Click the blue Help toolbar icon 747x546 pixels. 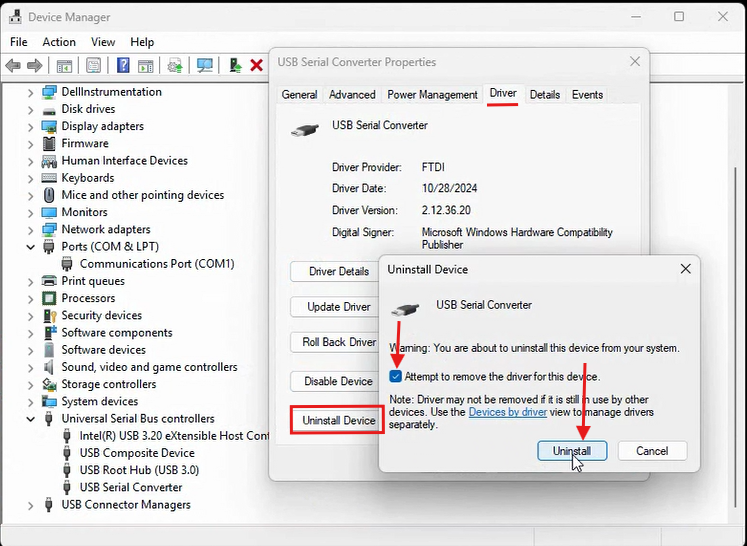pyautogui.click(x=123, y=66)
